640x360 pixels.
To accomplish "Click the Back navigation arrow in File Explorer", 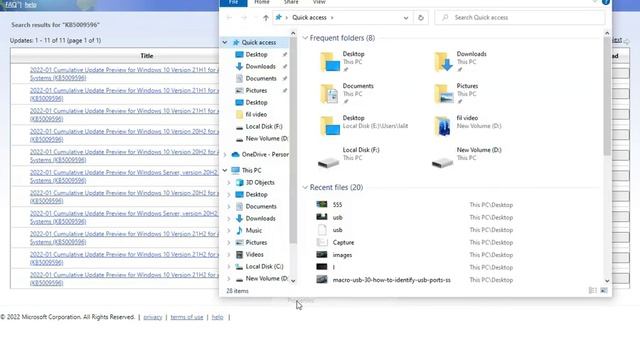I will click(x=229, y=18).
